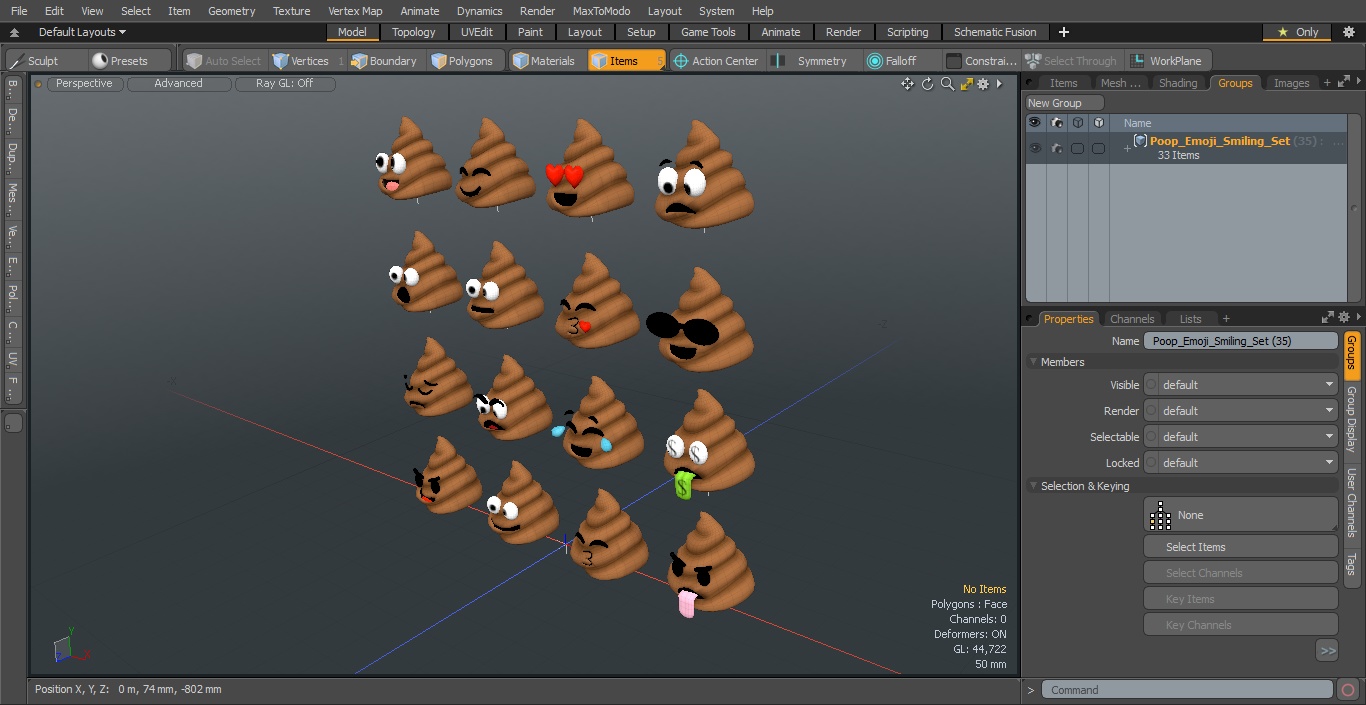Open viewport settings gear

click(983, 84)
